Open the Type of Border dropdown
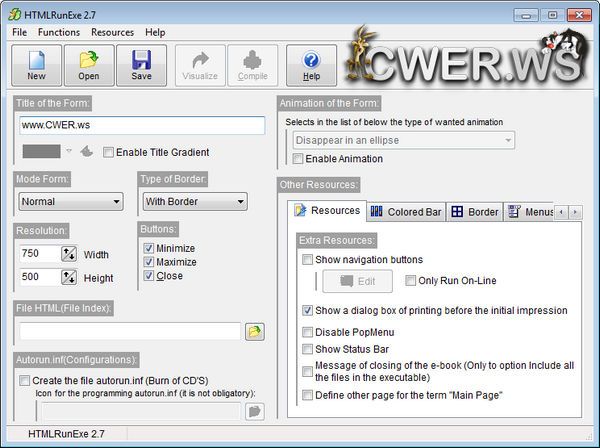The width and height of the screenshot is (600, 448). coord(195,201)
